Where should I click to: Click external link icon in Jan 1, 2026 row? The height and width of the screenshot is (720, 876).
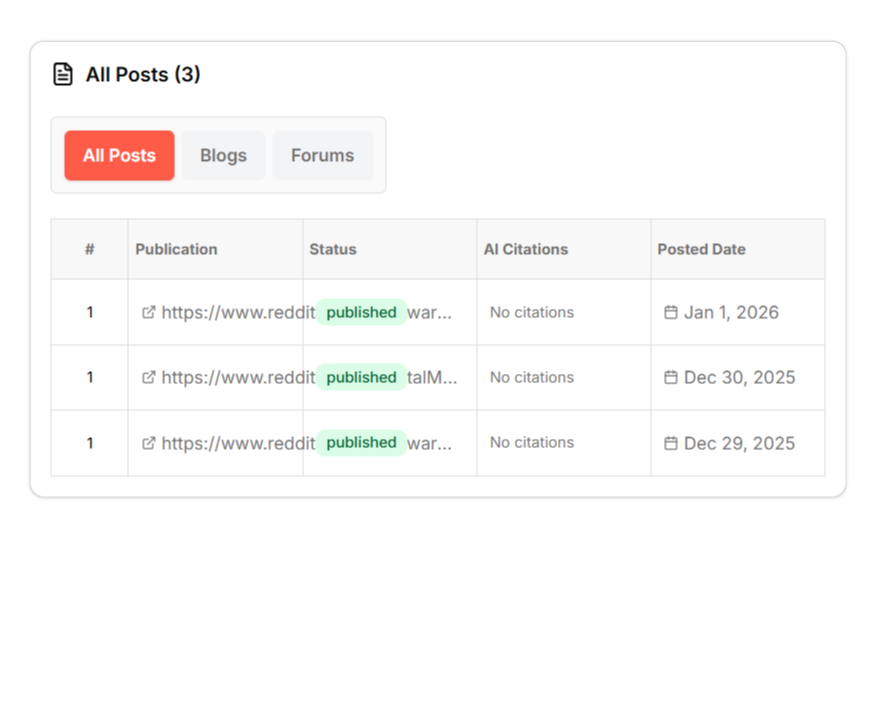point(149,312)
